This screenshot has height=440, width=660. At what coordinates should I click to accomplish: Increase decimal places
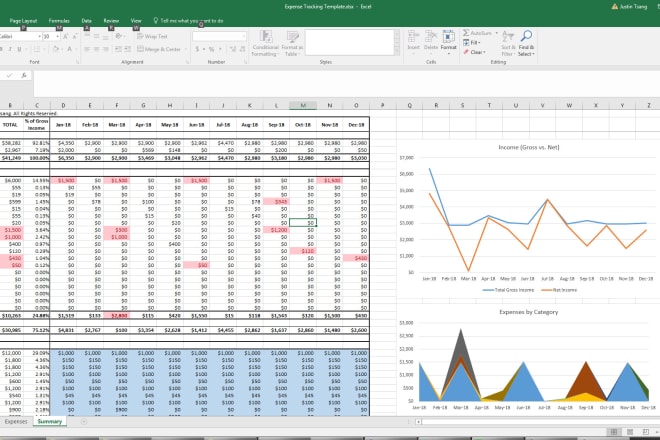(233, 49)
